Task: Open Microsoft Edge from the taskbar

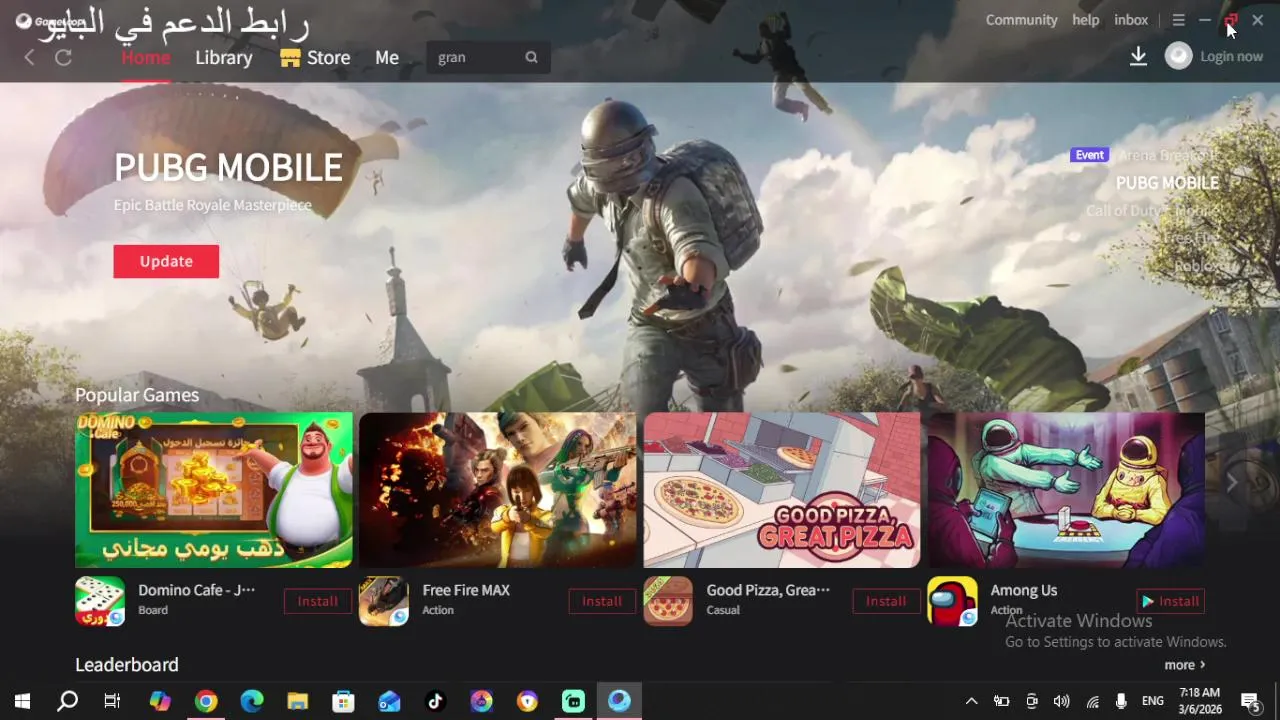Action: (252, 701)
